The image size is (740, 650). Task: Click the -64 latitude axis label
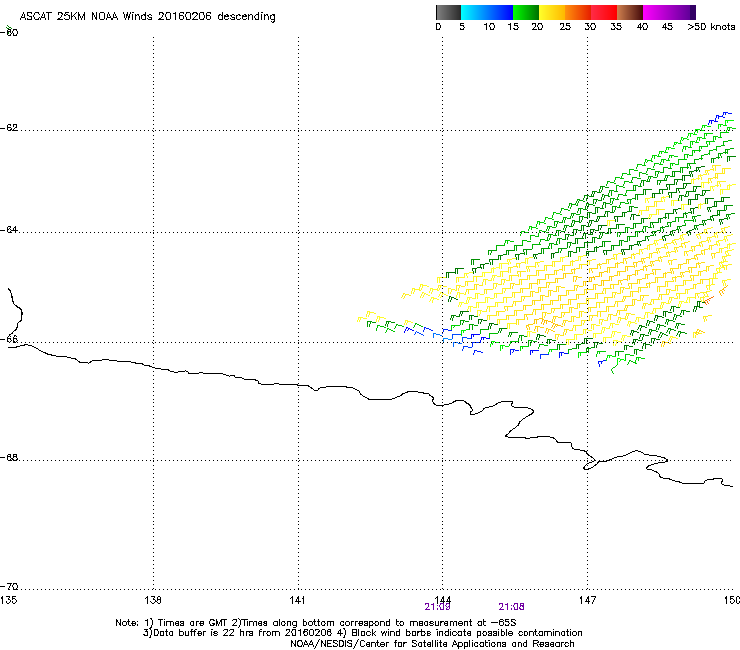click(10, 231)
